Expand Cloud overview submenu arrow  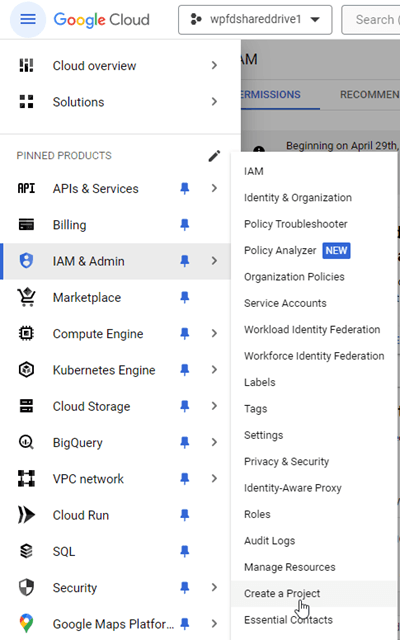tap(214, 65)
